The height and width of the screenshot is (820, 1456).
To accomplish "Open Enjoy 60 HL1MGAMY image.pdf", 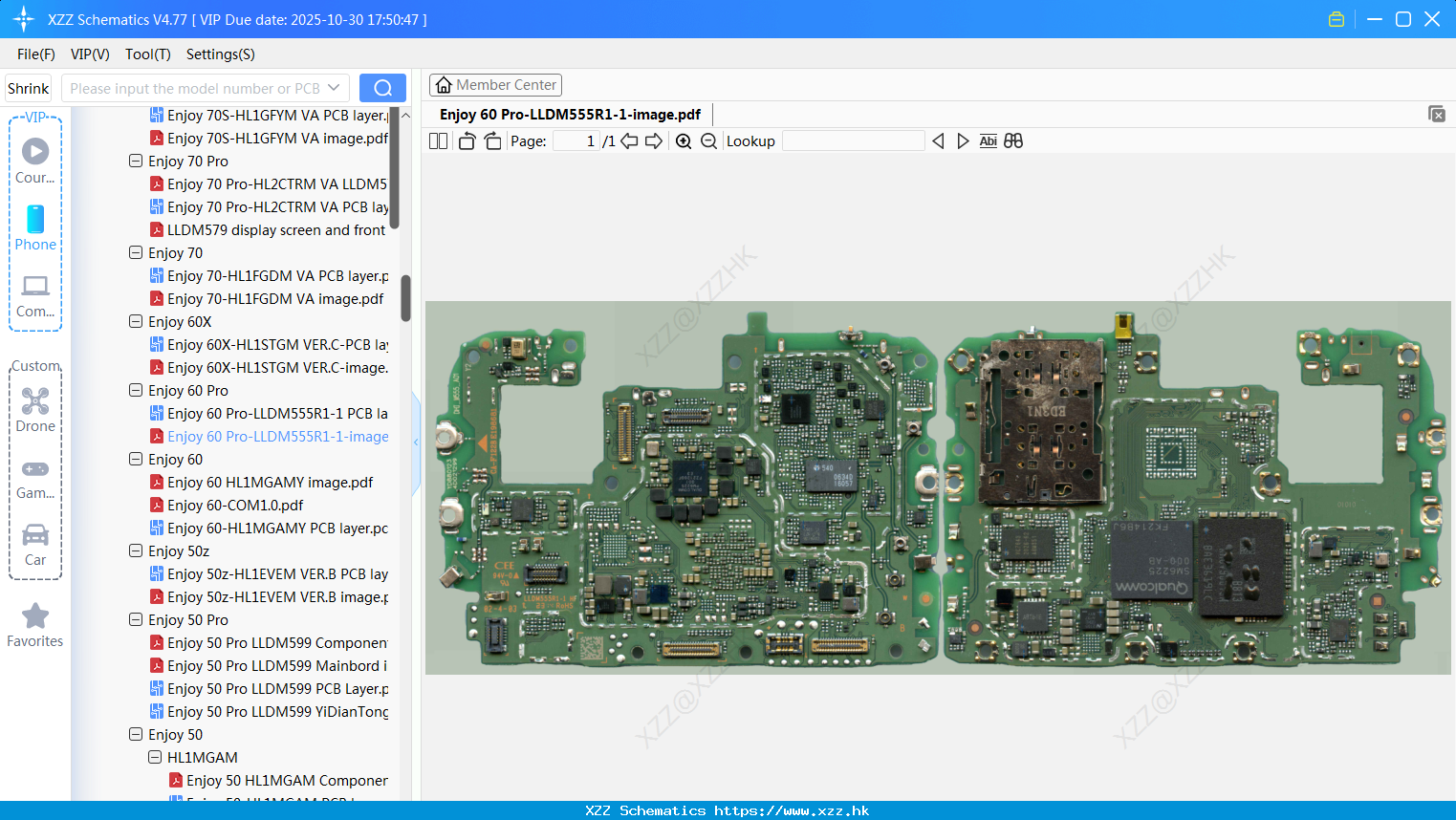I will point(262,482).
